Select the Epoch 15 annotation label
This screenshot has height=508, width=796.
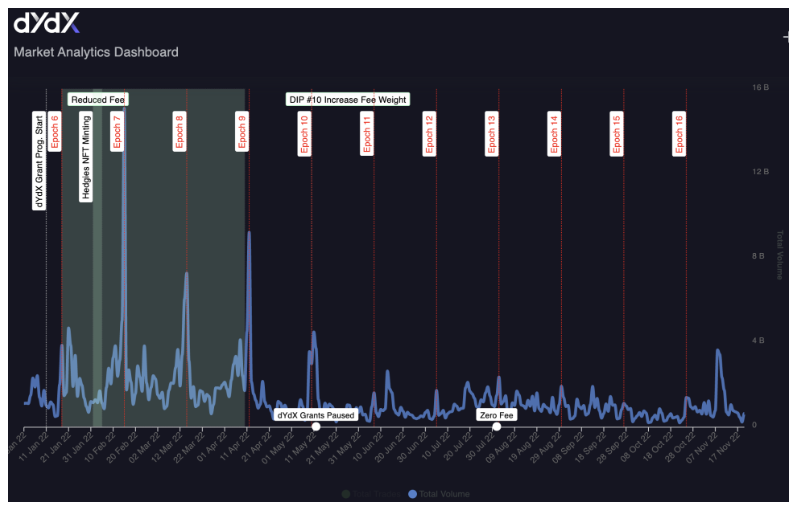[x=616, y=134]
